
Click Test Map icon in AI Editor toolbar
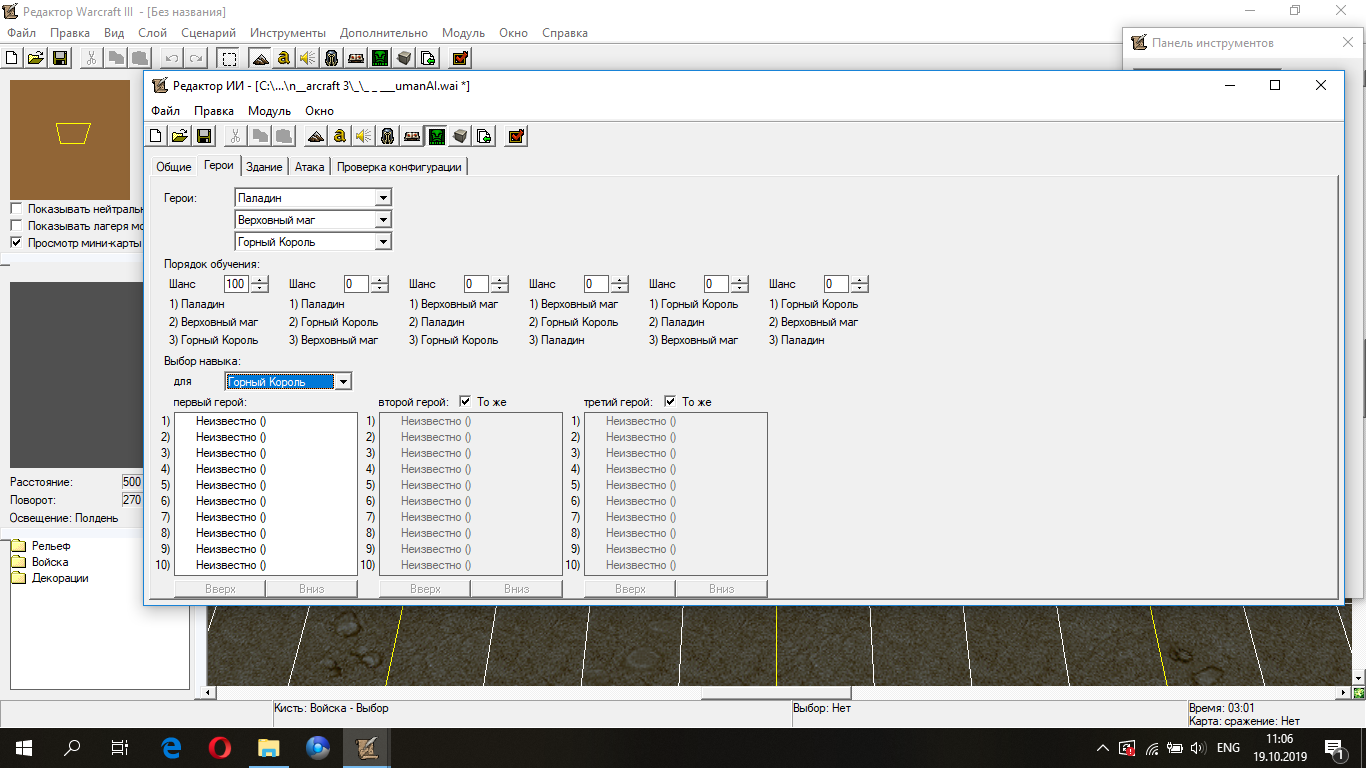pyautogui.click(x=516, y=136)
